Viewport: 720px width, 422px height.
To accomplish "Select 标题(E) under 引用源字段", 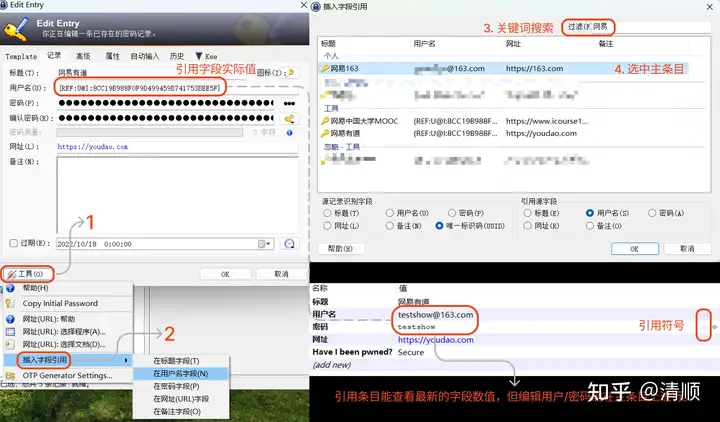I will (x=527, y=213).
